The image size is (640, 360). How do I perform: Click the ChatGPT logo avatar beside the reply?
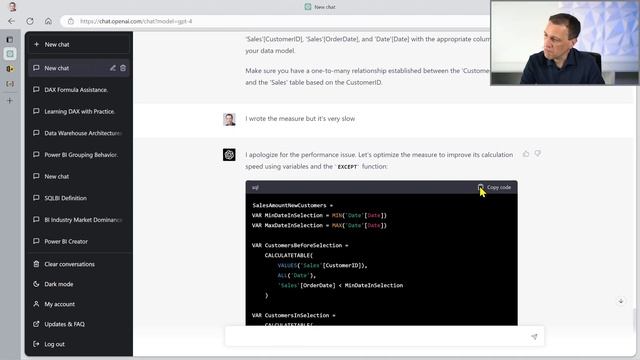tap(229, 155)
